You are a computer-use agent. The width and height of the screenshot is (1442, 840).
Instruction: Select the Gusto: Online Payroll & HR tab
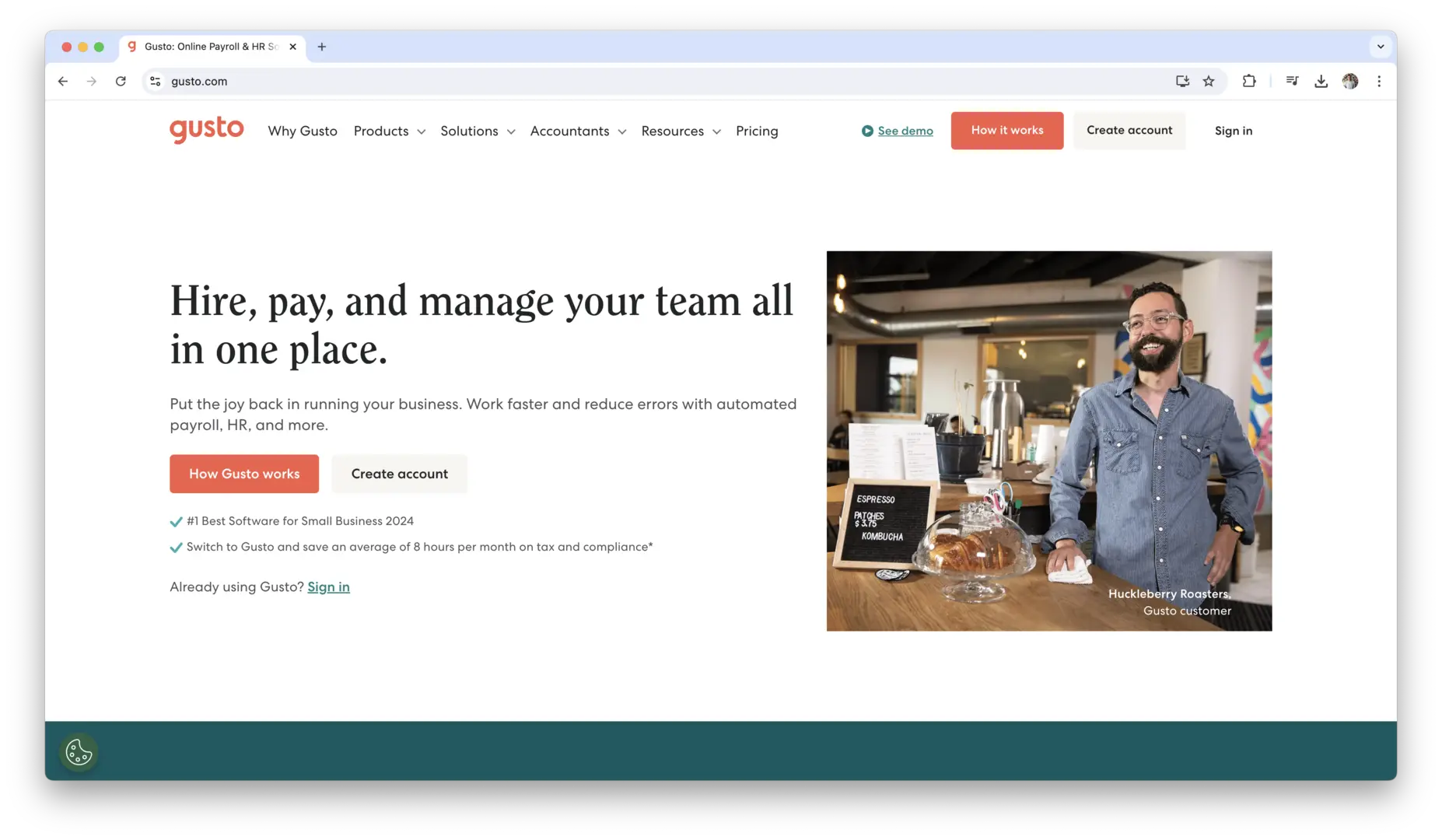212,47
